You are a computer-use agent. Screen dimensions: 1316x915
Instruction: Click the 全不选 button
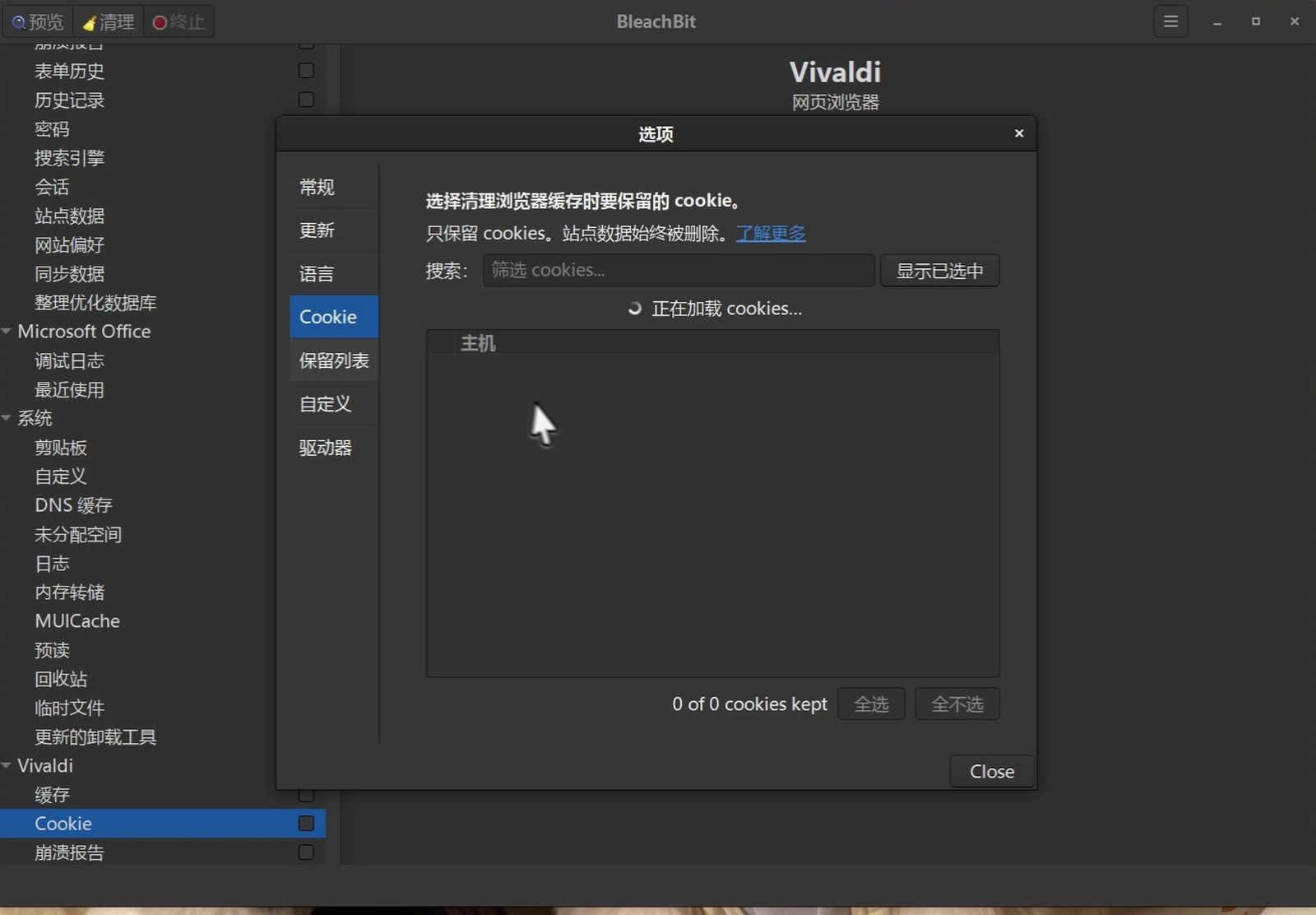pos(957,704)
